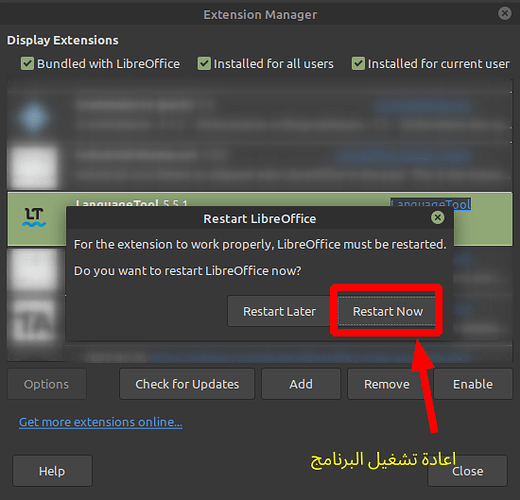Click the LanguageTool LT icon
The height and width of the screenshot is (500, 520).
34,217
